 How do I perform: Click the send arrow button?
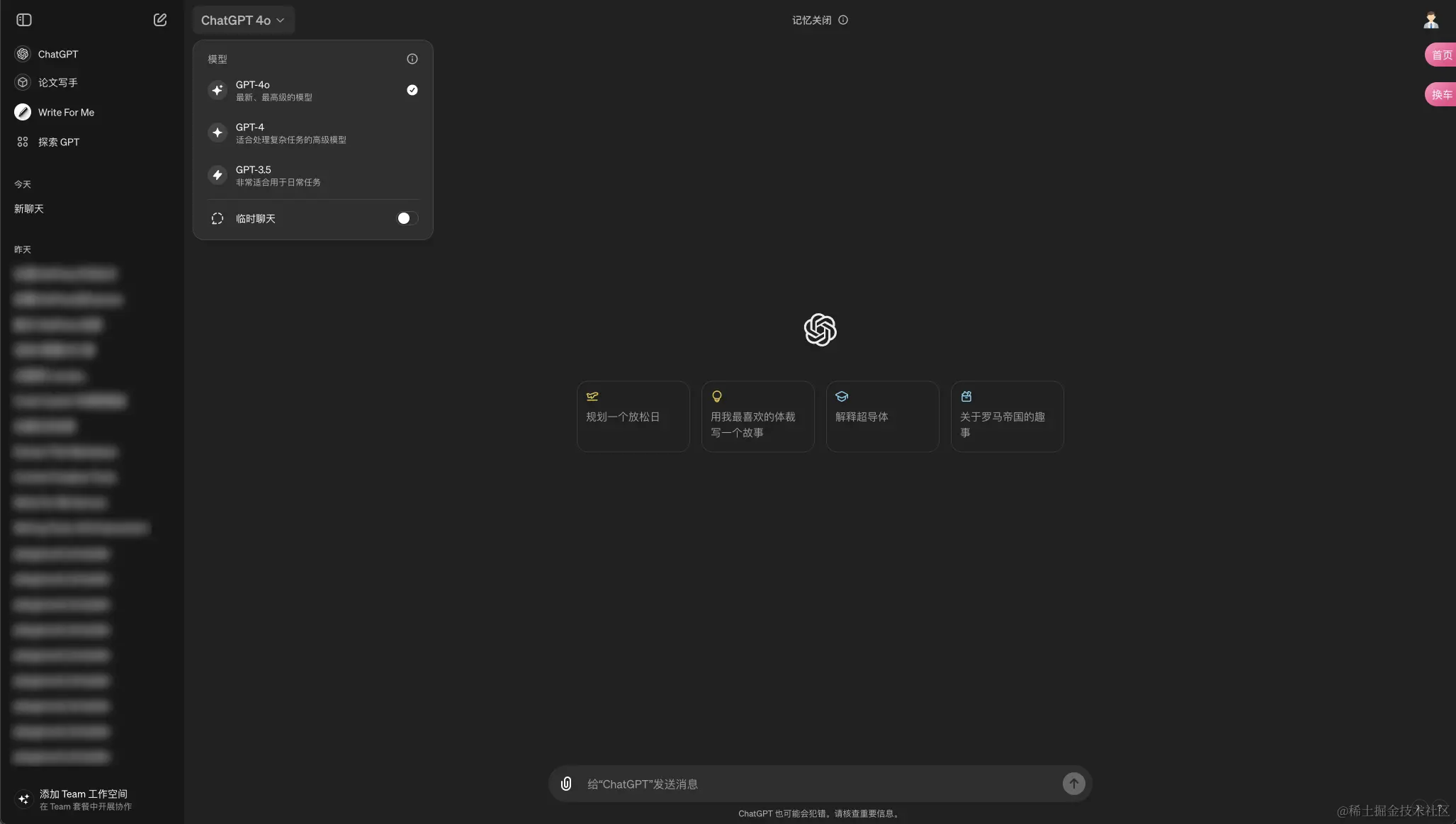1073,784
